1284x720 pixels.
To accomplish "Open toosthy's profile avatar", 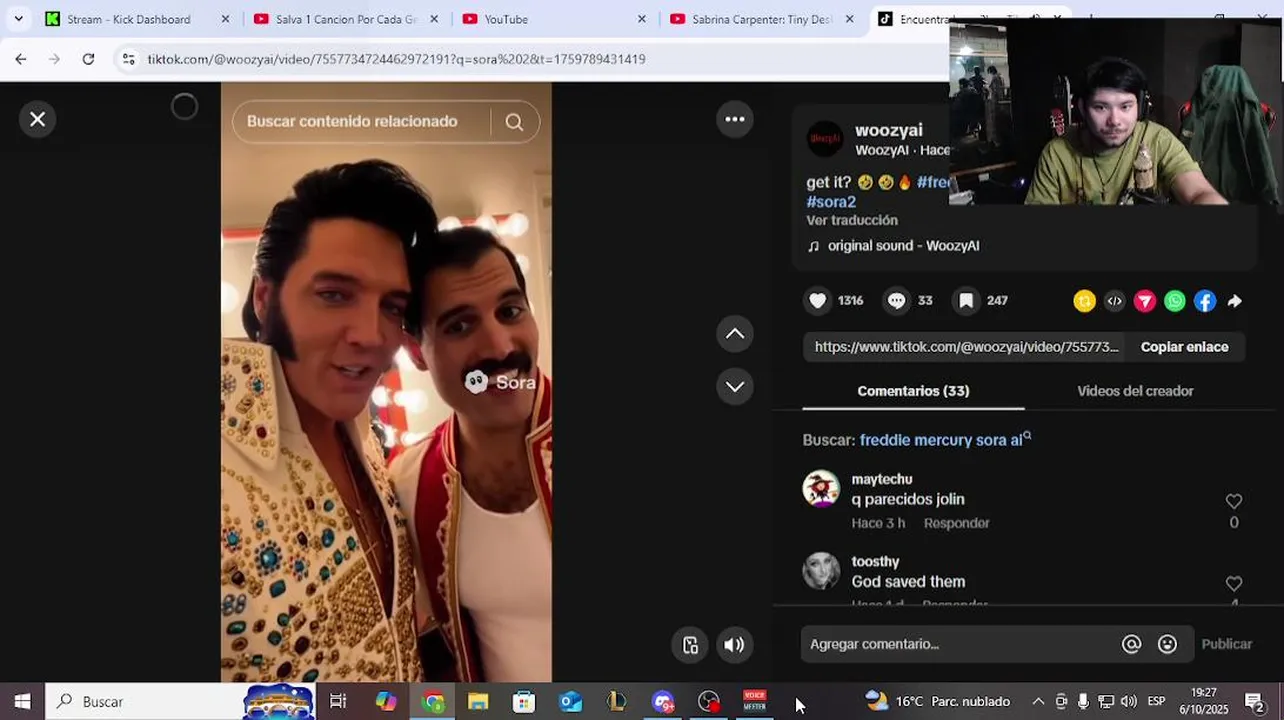I will (x=821, y=570).
